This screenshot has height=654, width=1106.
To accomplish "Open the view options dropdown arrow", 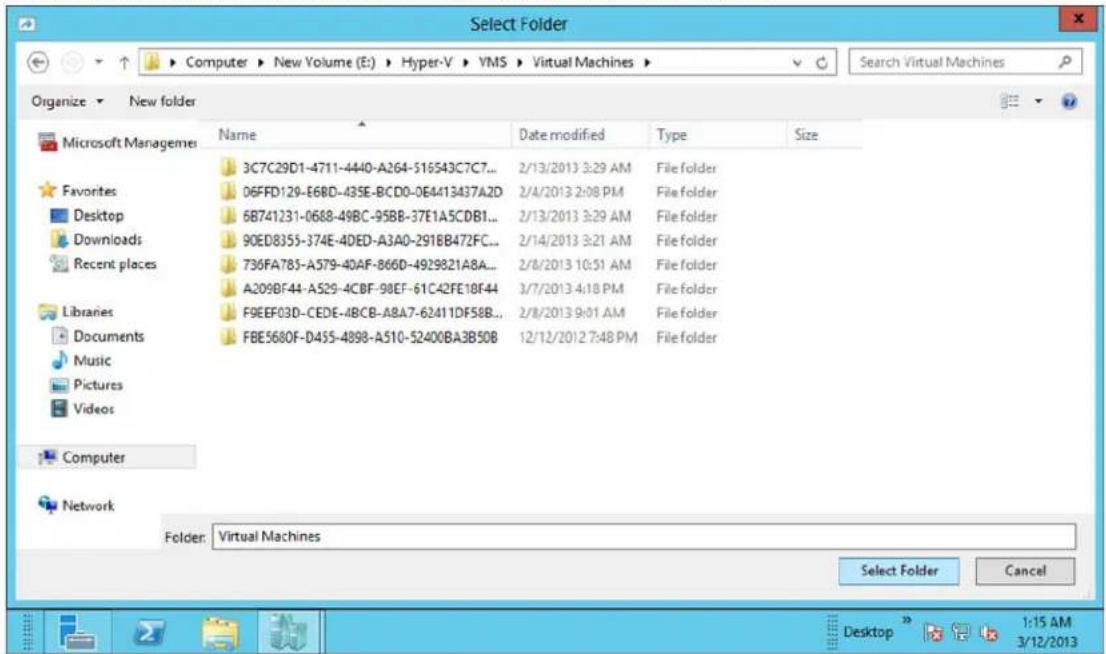I will point(1038,102).
